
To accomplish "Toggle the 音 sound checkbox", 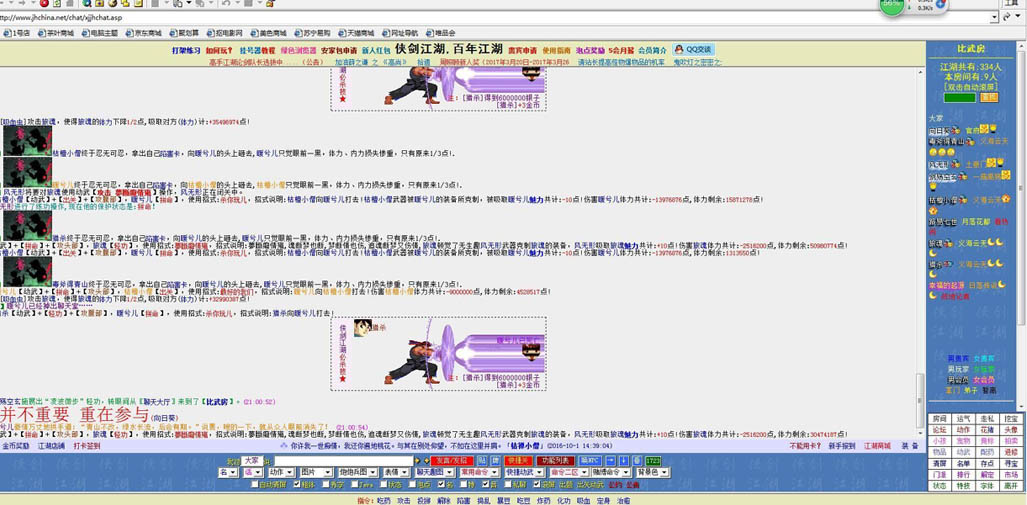I will [485, 485].
